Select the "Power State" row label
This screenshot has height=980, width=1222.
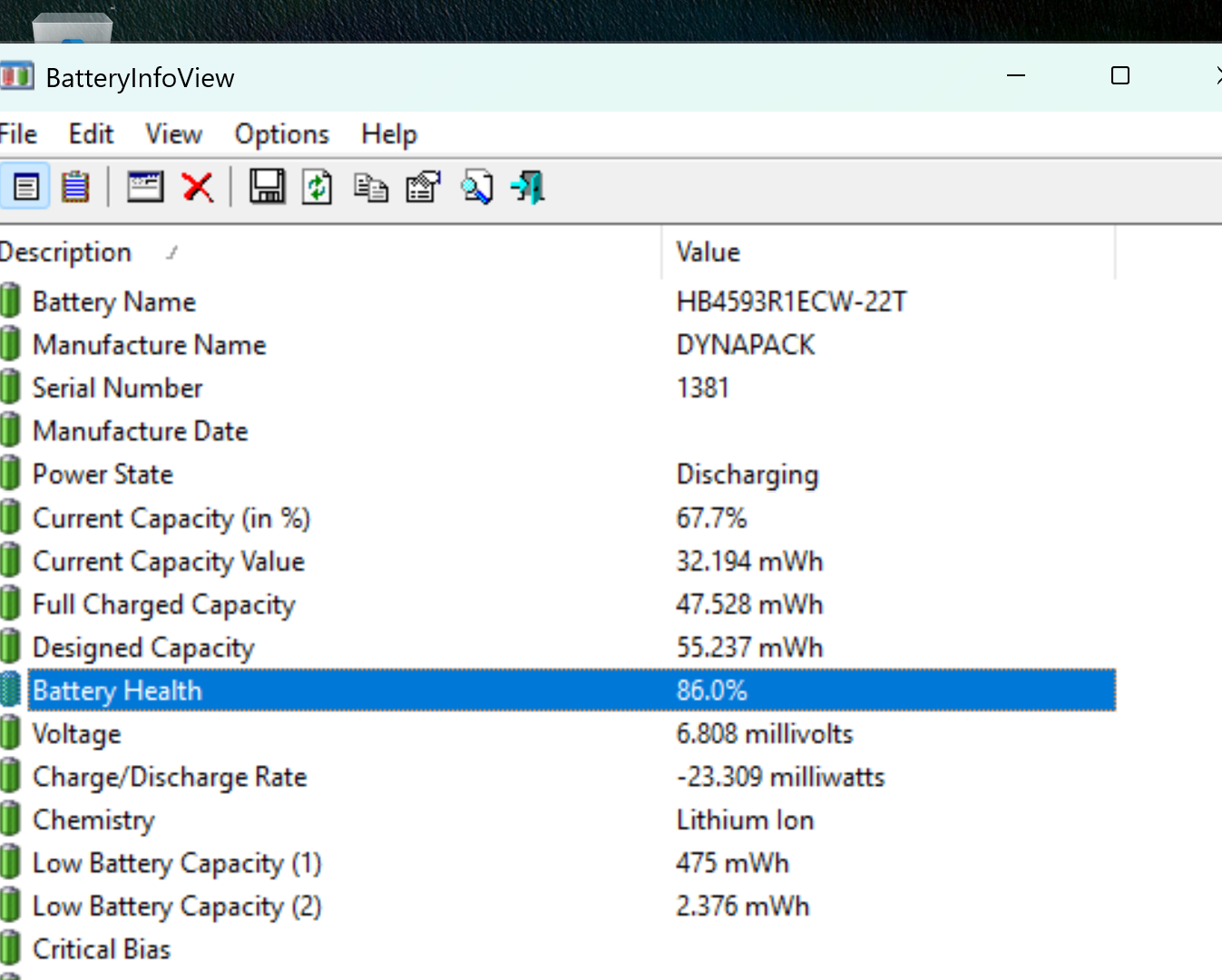point(103,474)
